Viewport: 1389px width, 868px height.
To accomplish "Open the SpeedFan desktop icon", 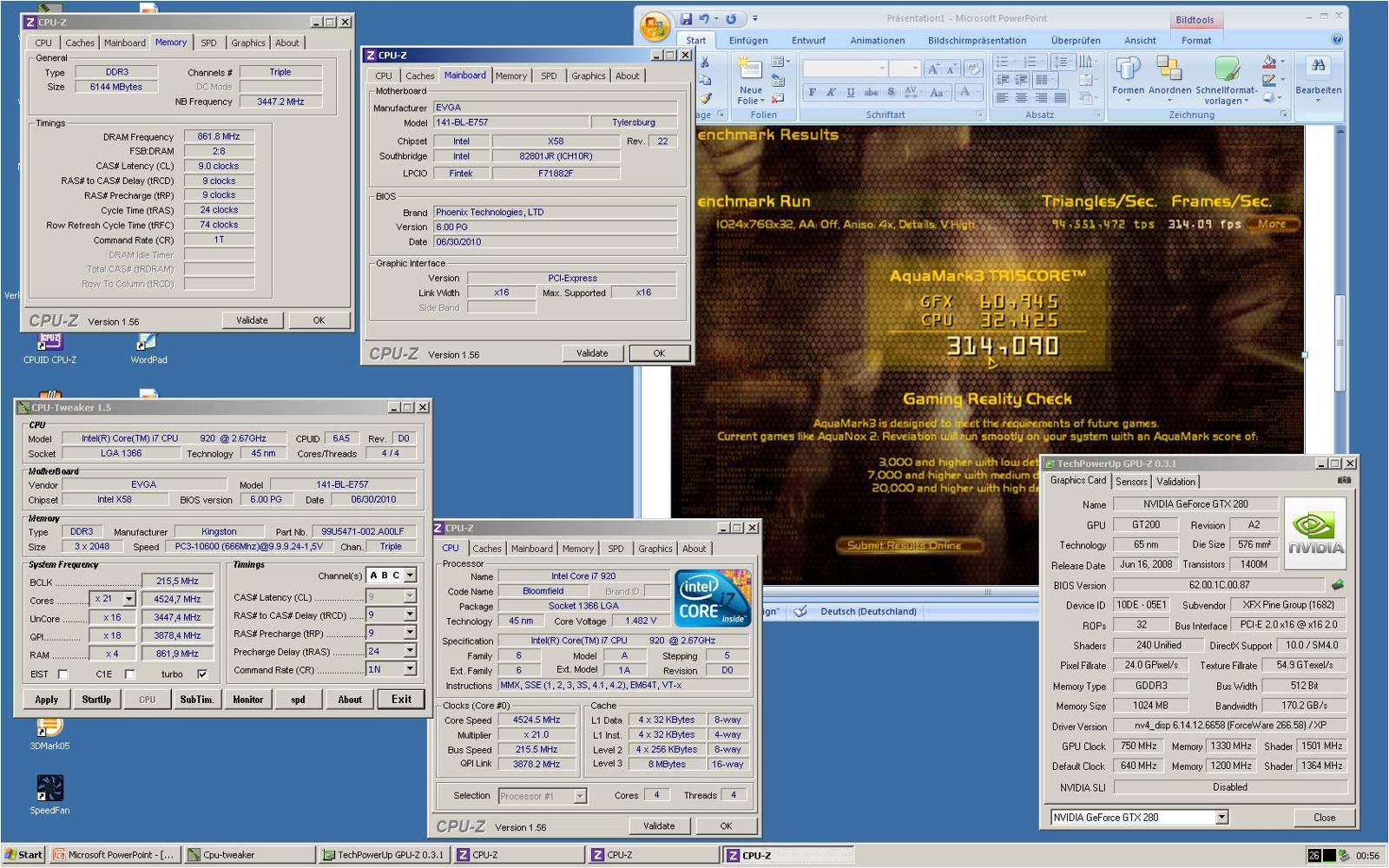I will click(x=49, y=794).
